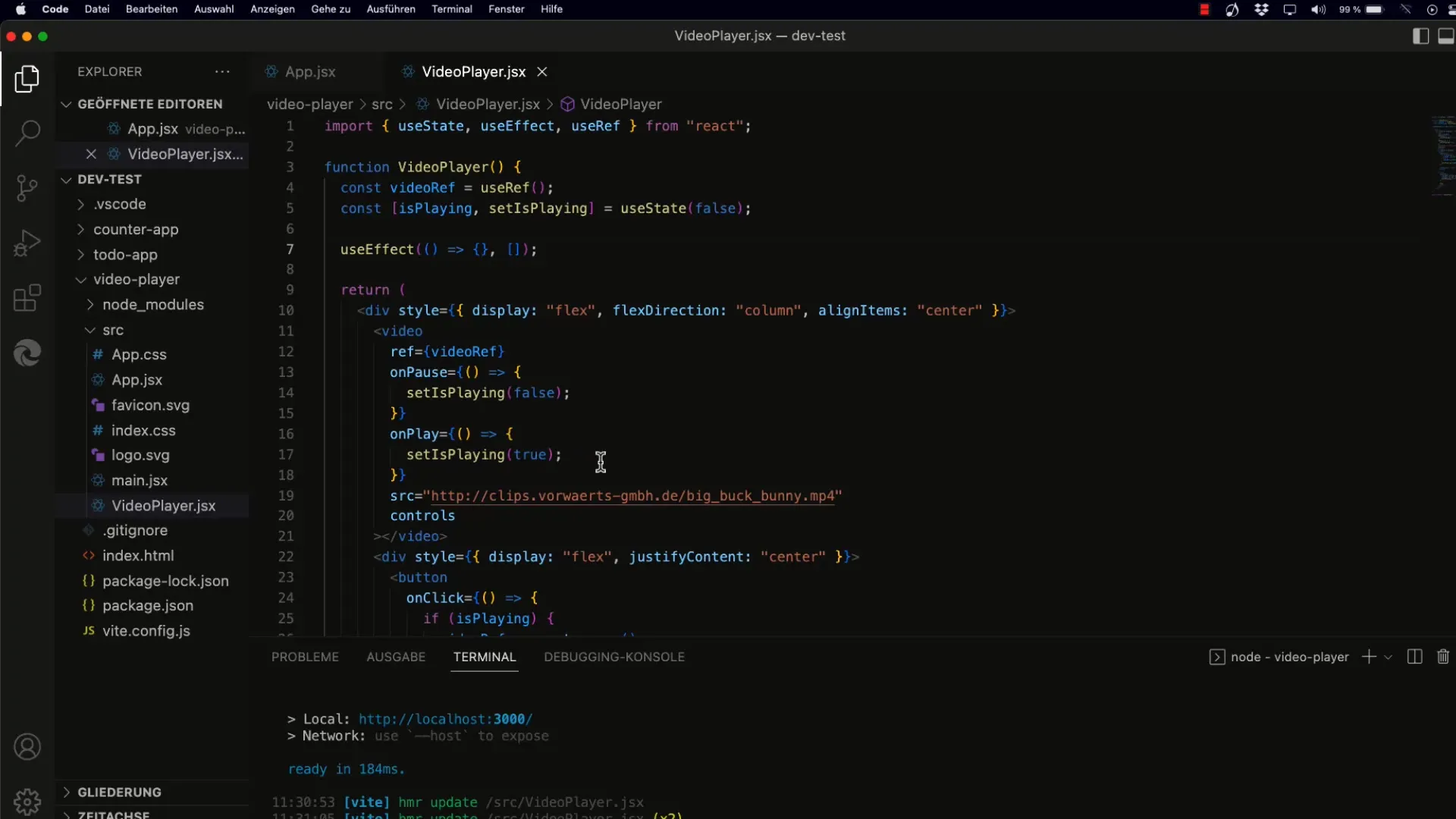
Task: Open the Bearbeiten menu
Action: point(152,9)
